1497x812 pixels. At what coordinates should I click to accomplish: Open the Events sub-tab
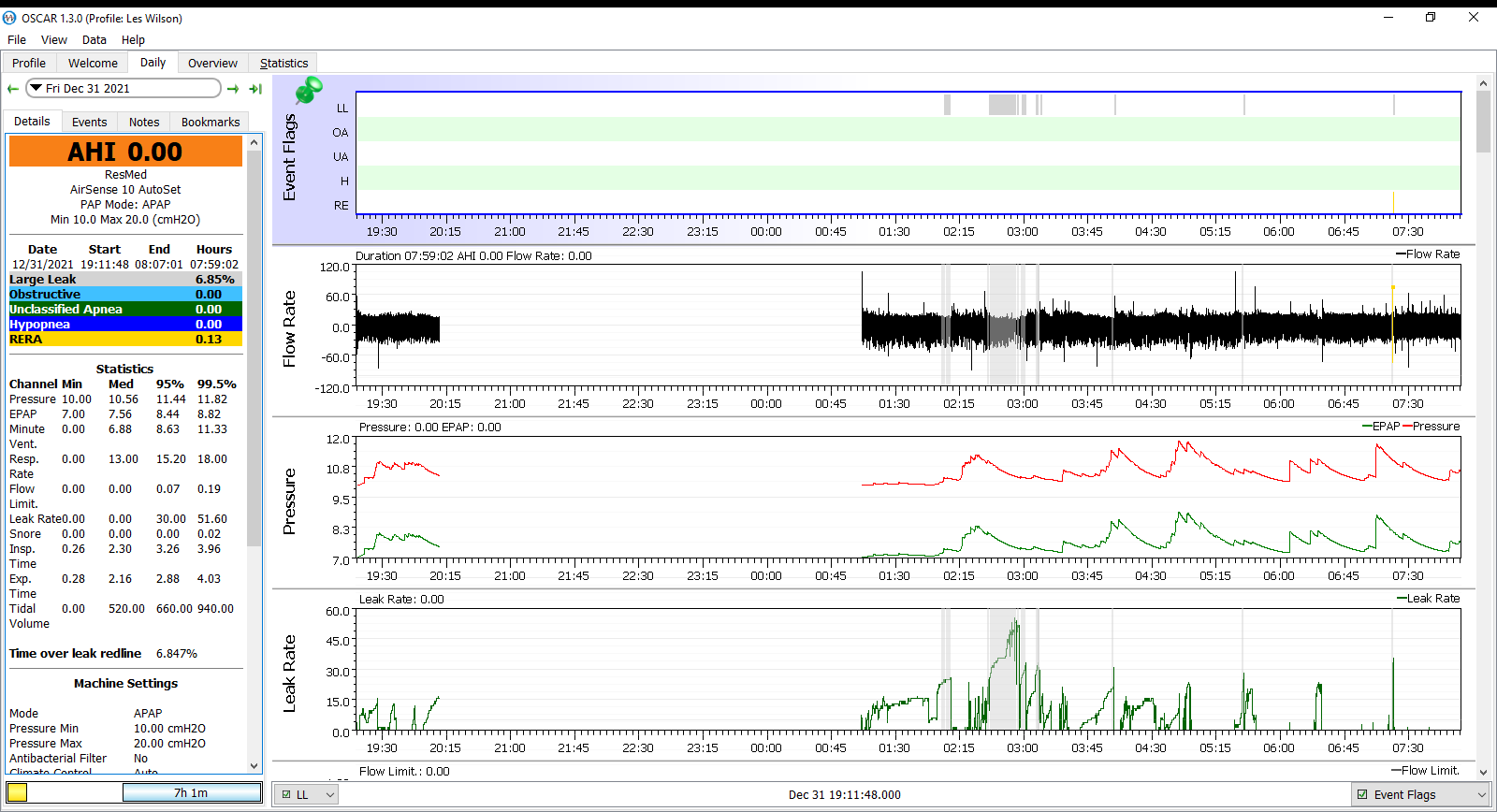point(90,122)
